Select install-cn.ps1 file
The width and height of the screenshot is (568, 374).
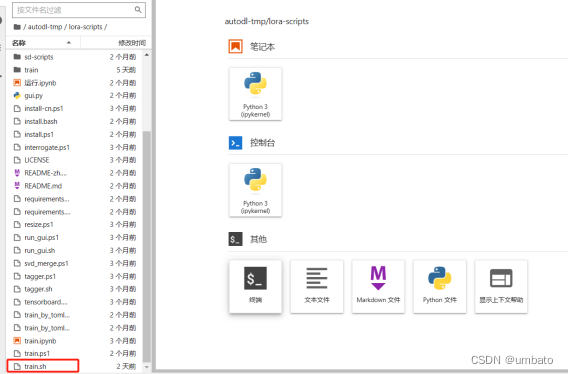75,109
